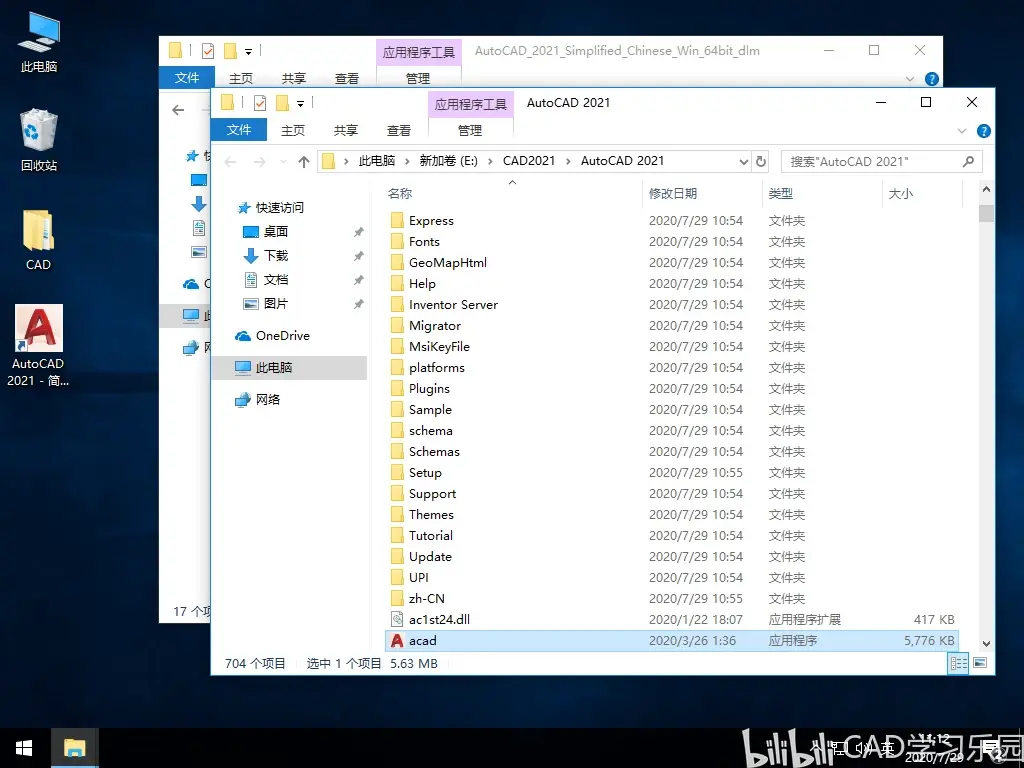Select 快速访问 in navigation pane
Image resolution: width=1024 pixels, height=768 pixels.
(280, 208)
